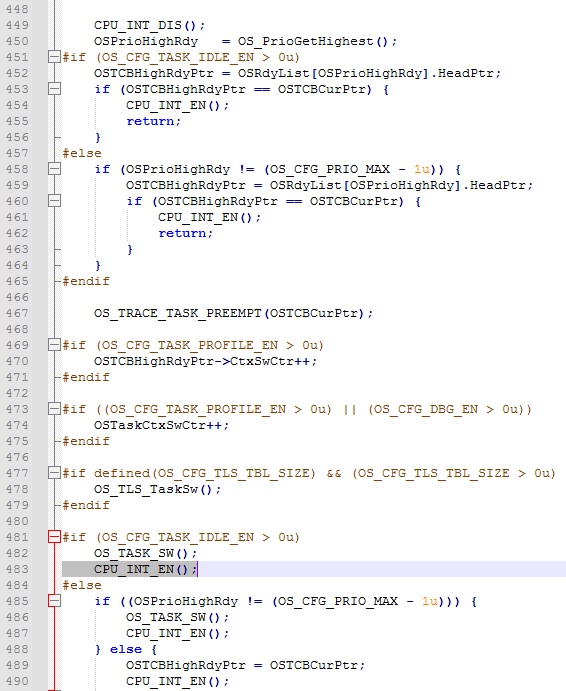Screen dimensions: 566x691
Task: Click the #else directive on line 457
Action: click(82, 153)
